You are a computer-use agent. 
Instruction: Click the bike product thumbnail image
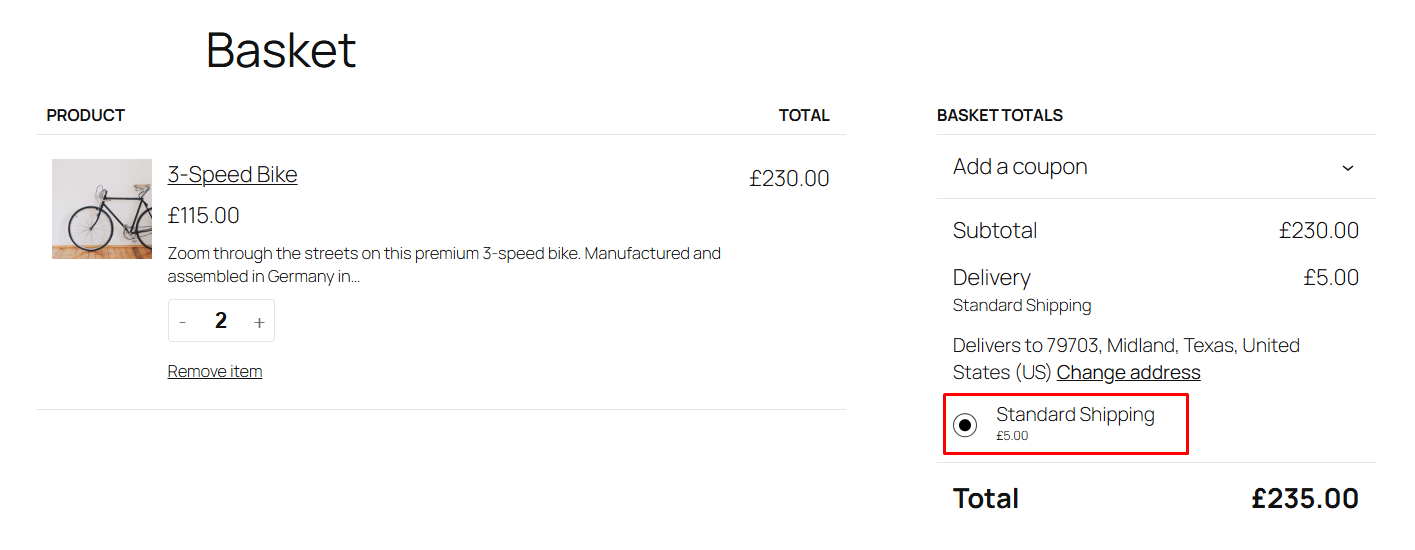pos(102,209)
